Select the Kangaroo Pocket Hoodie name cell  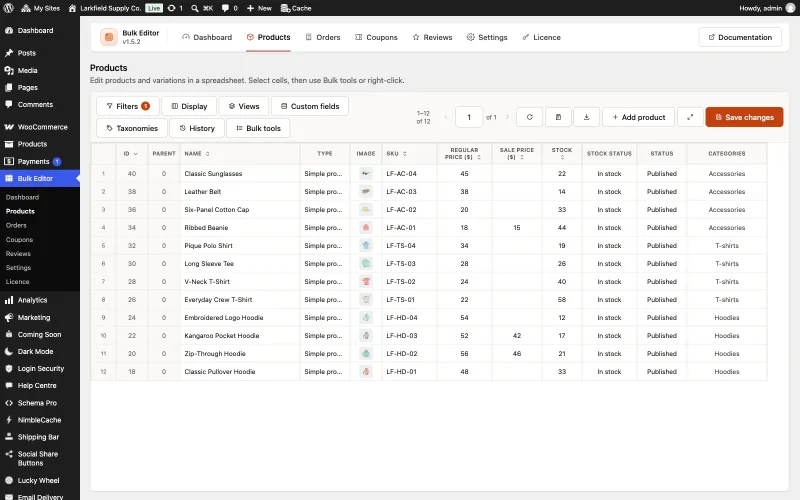coord(240,336)
